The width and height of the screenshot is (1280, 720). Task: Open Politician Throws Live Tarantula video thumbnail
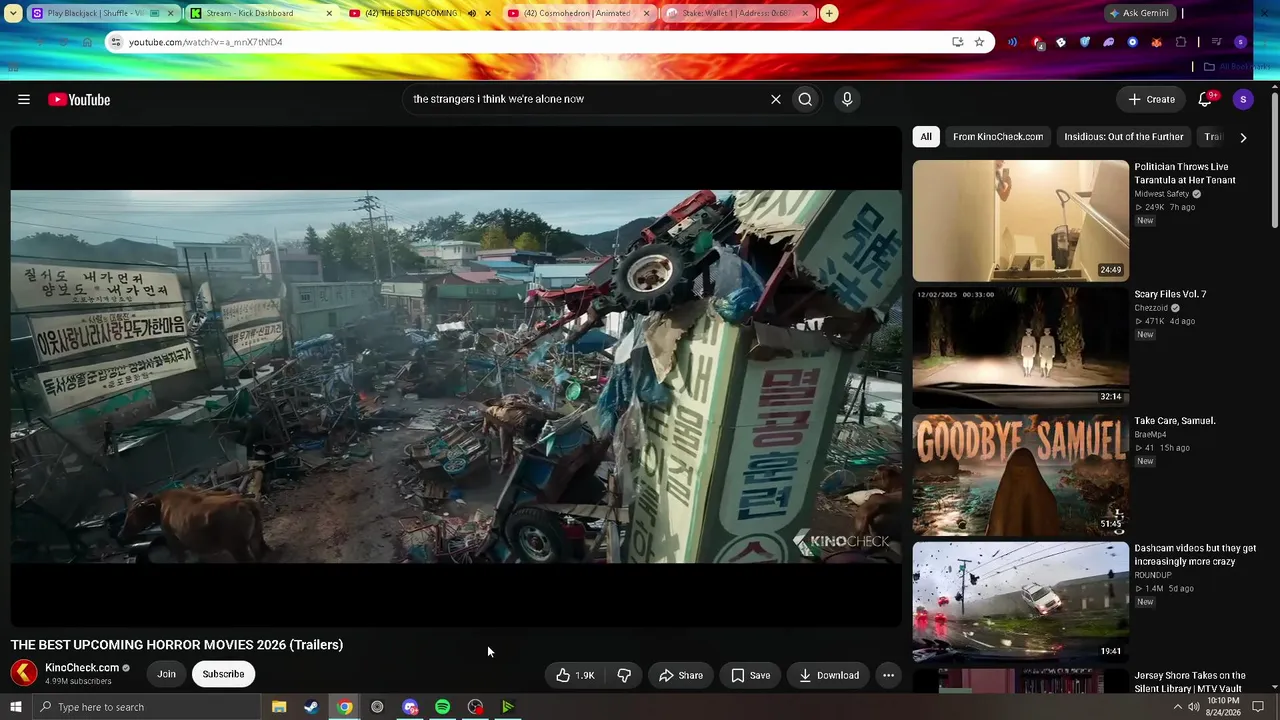1021,221
